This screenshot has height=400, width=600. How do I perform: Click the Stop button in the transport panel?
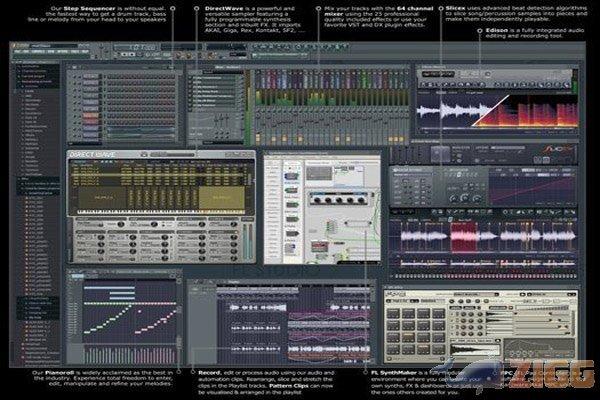tap(132, 55)
